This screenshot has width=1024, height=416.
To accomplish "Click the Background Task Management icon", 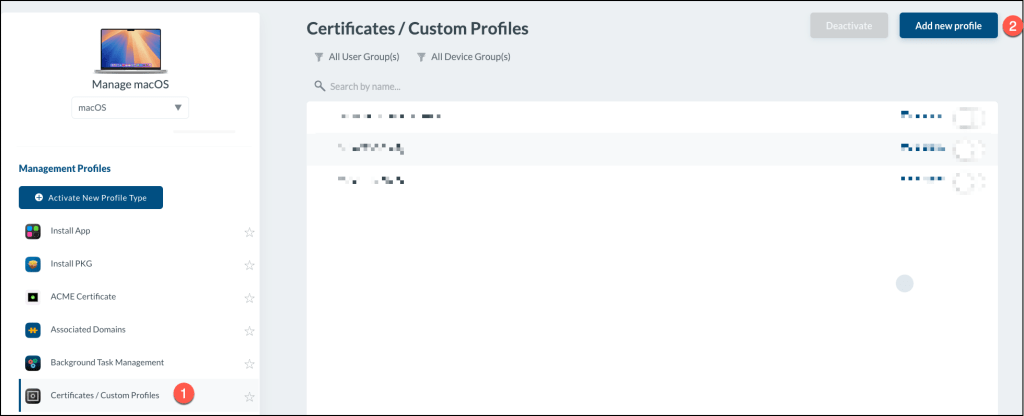I will (x=32, y=362).
